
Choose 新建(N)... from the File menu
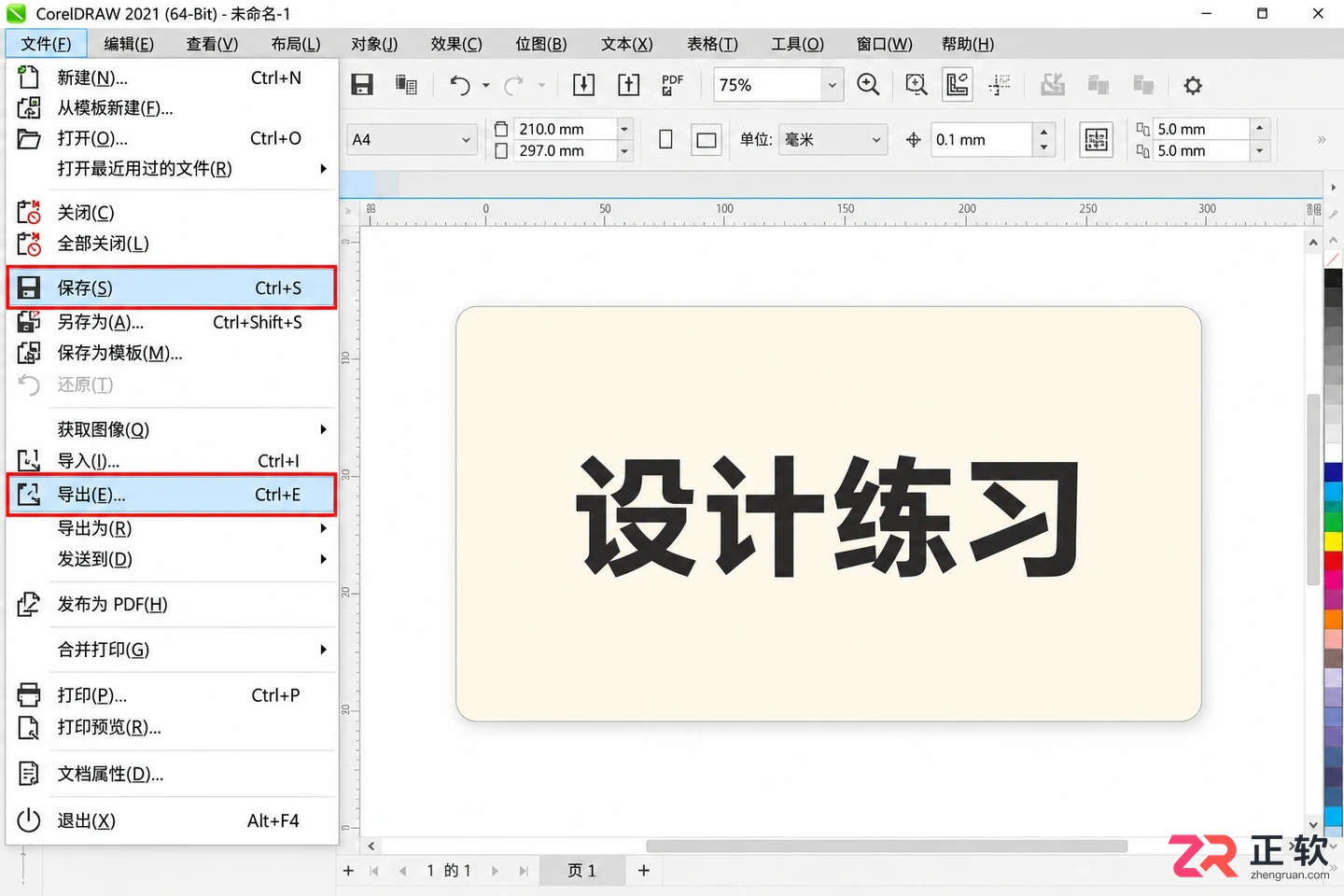click(172, 77)
